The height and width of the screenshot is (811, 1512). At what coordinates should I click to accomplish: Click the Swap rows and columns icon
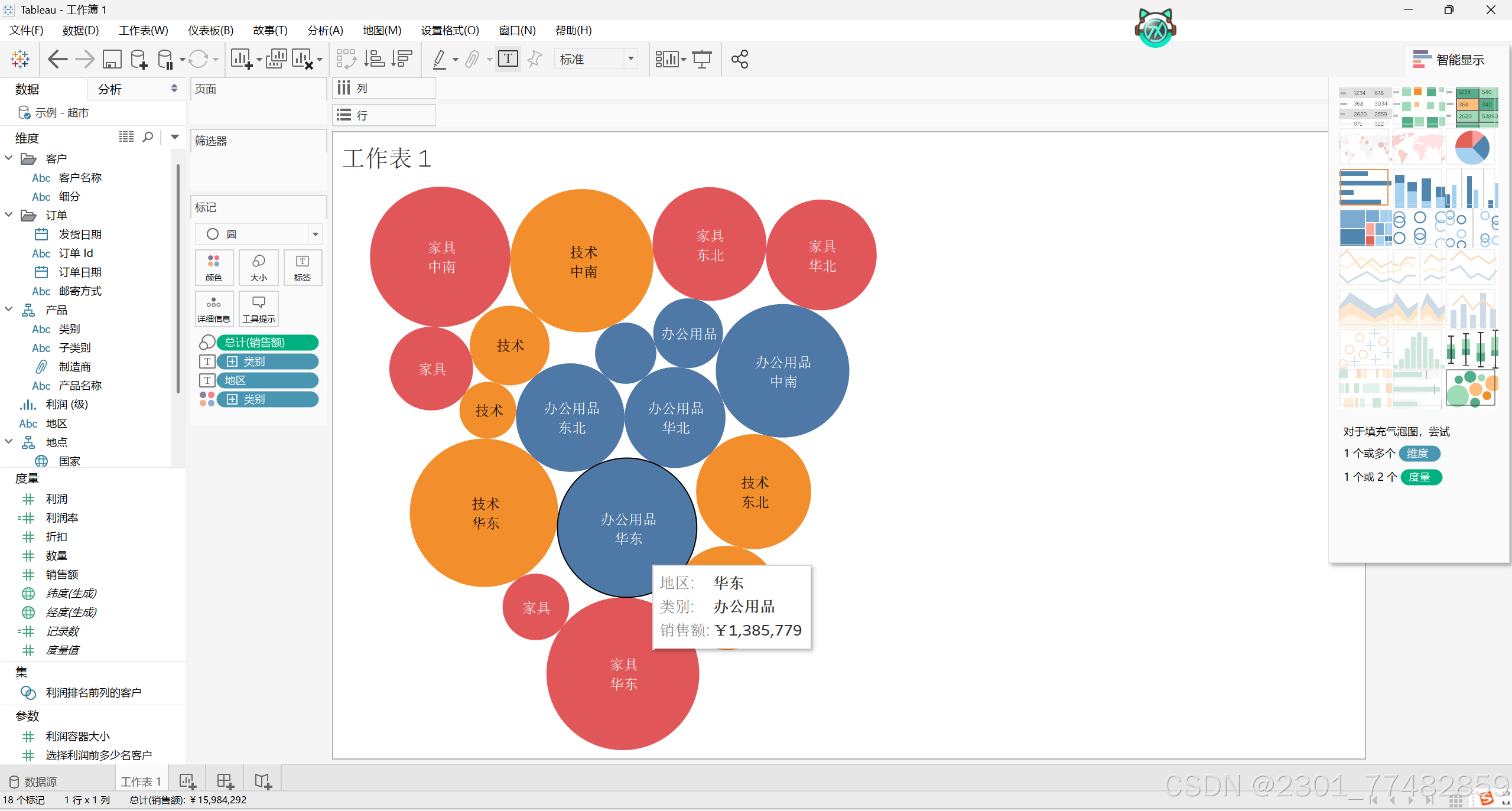(346, 59)
